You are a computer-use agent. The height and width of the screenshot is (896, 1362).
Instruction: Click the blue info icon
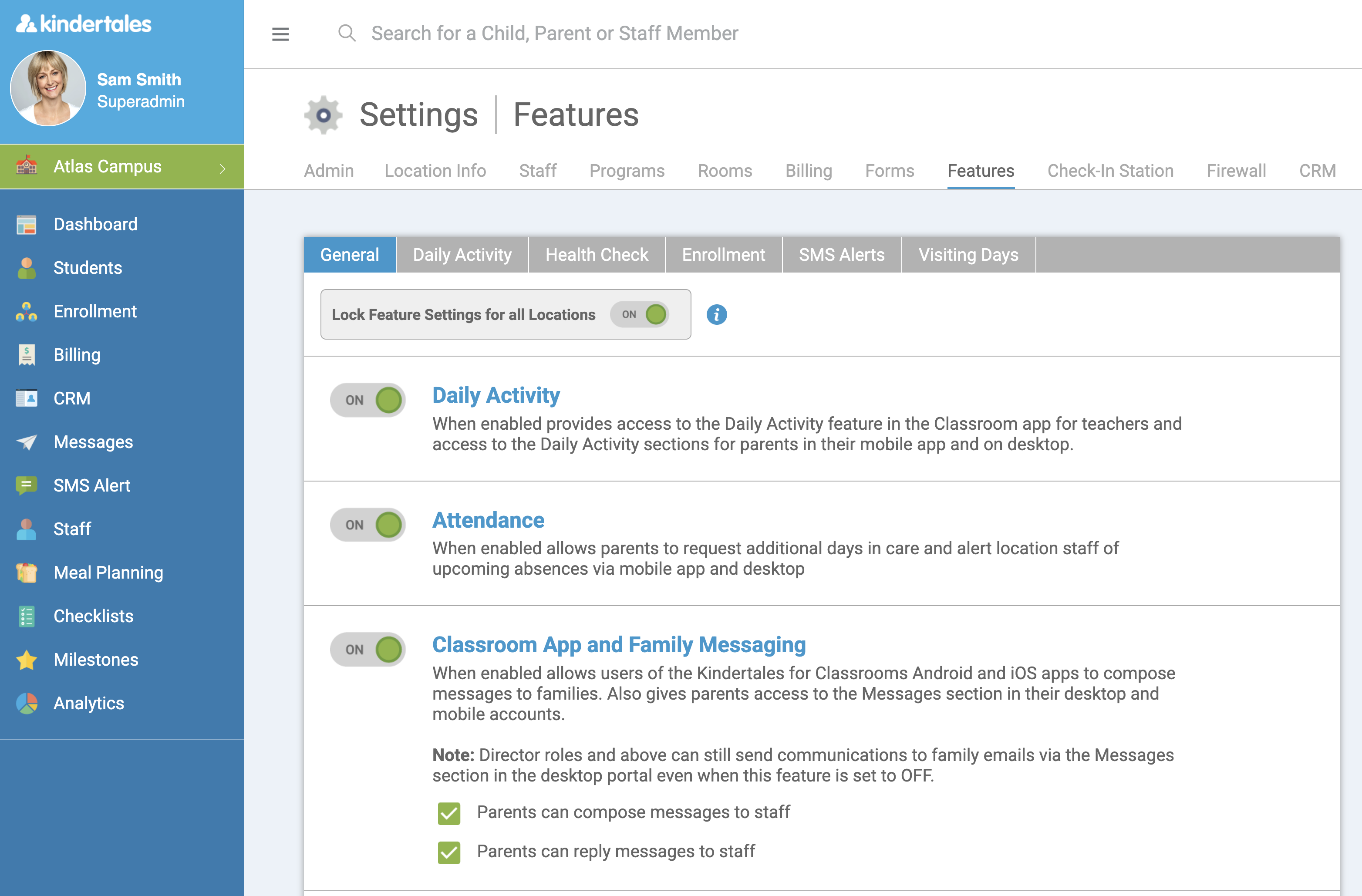pyautogui.click(x=716, y=314)
